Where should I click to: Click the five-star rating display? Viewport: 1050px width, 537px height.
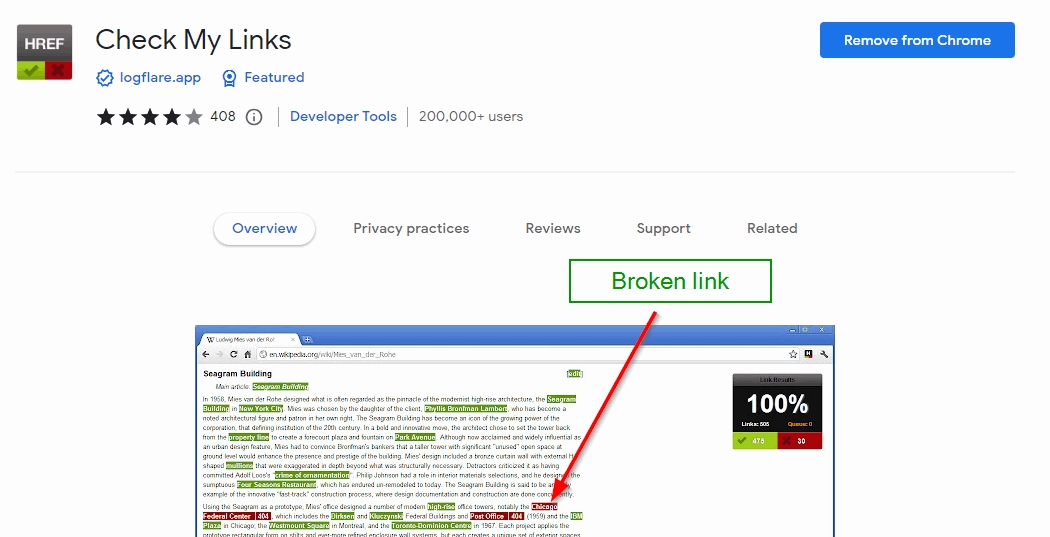(149, 117)
